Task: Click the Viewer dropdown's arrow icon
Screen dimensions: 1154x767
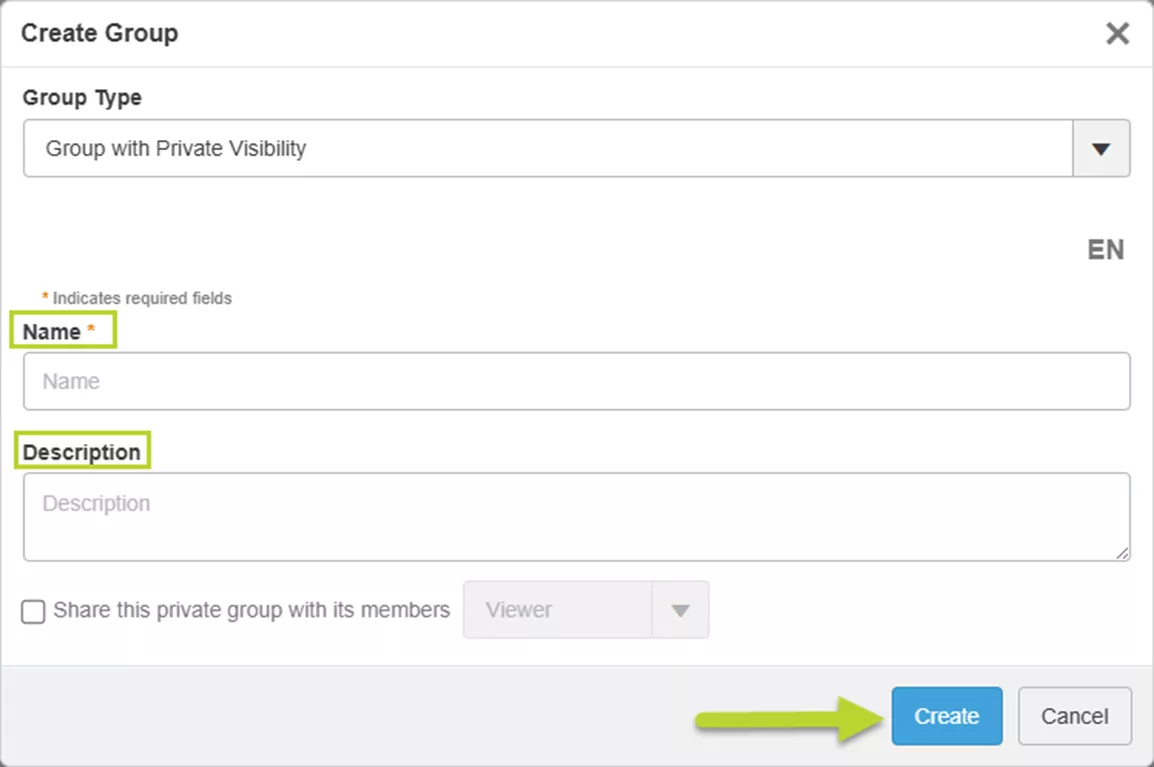Action: click(x=681, y=610)
